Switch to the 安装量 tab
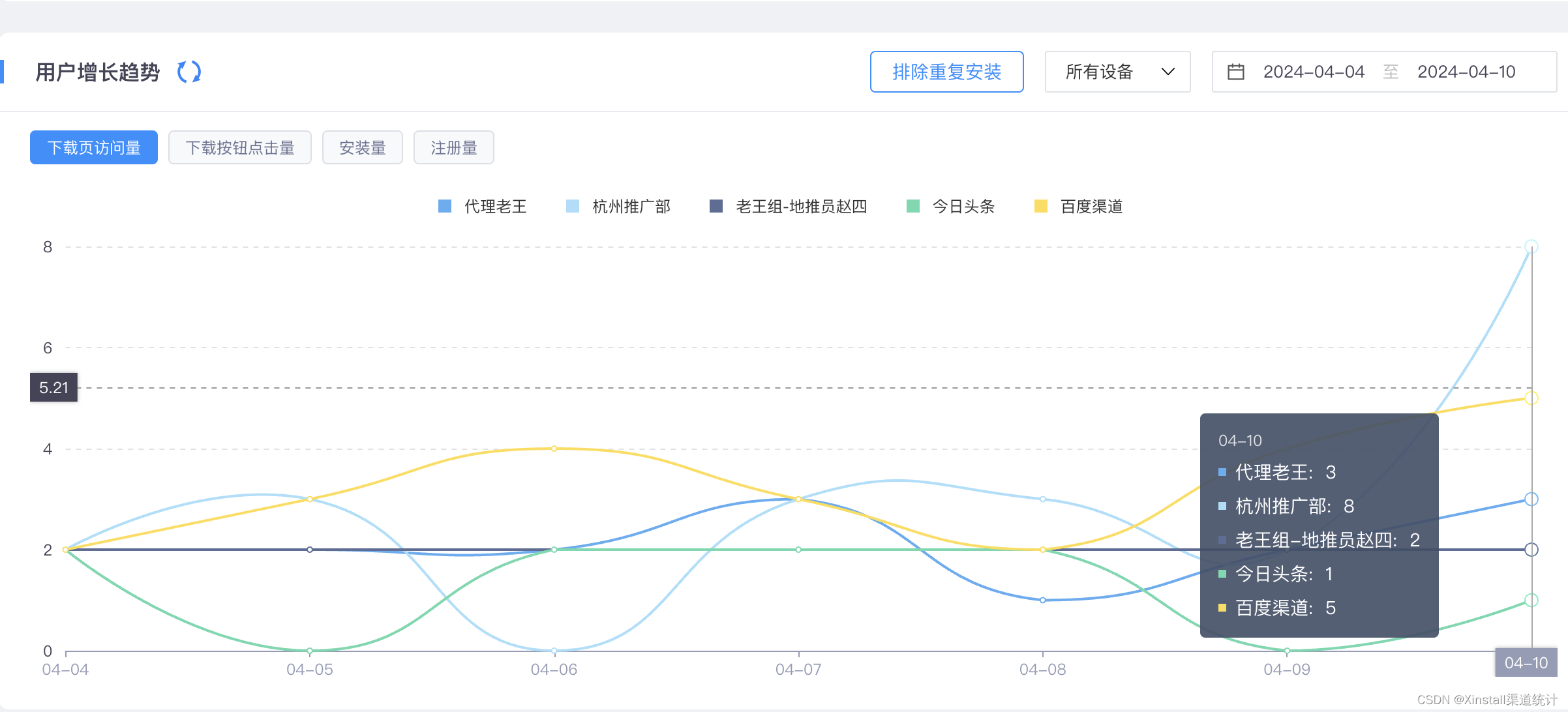This screenshot has width=1568, height=712. click(363, 147)
